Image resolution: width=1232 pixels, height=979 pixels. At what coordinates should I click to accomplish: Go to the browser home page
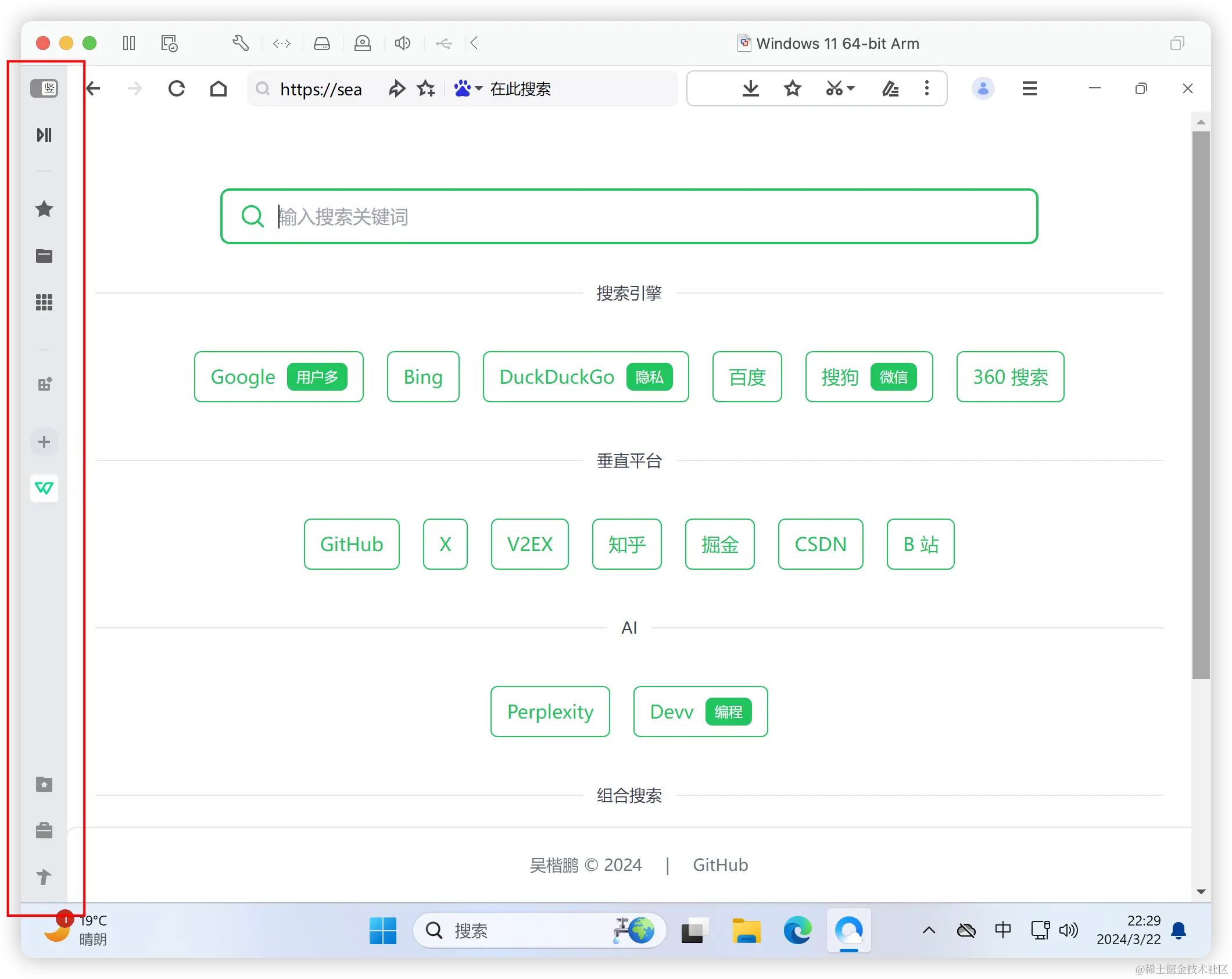[219, 88]
